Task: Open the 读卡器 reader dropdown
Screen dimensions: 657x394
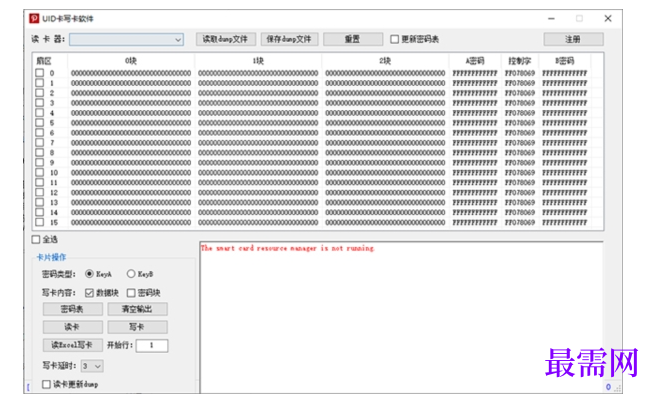Action: (x=126, y=39)
